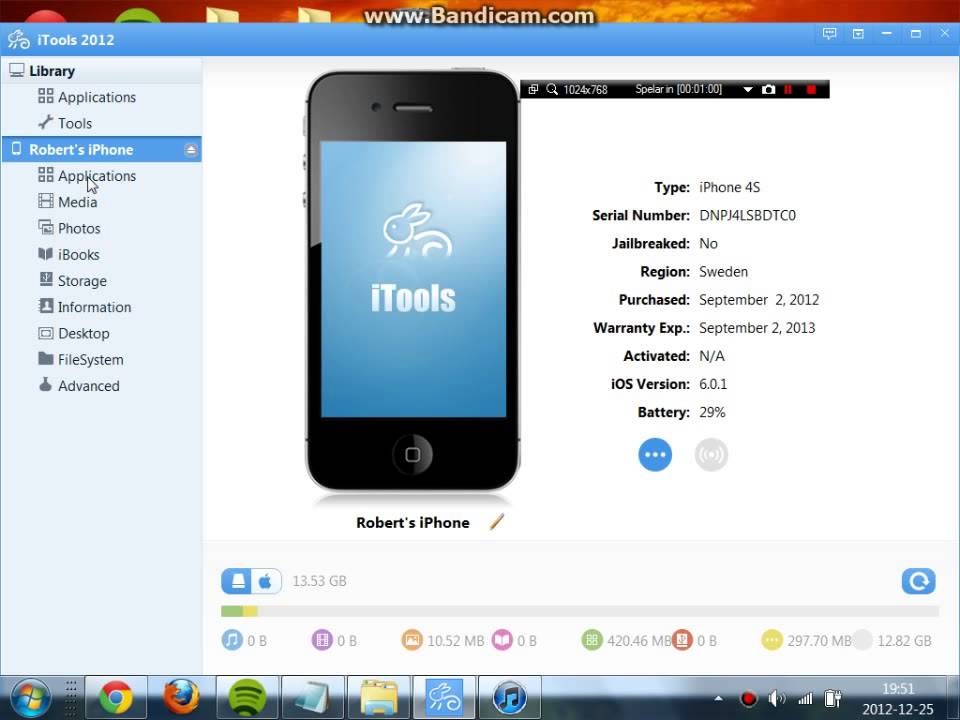This screenshot has width=960, height=720.
Task: Click the storage usage bar
Action: coord(580,611)
